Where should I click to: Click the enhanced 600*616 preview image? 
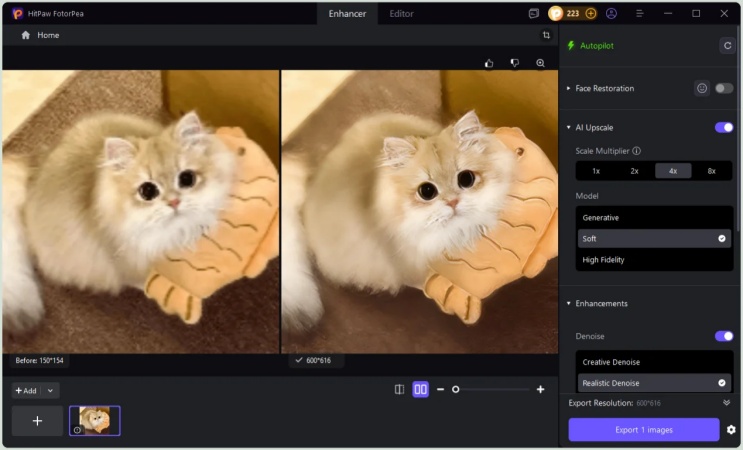[419, 212]
